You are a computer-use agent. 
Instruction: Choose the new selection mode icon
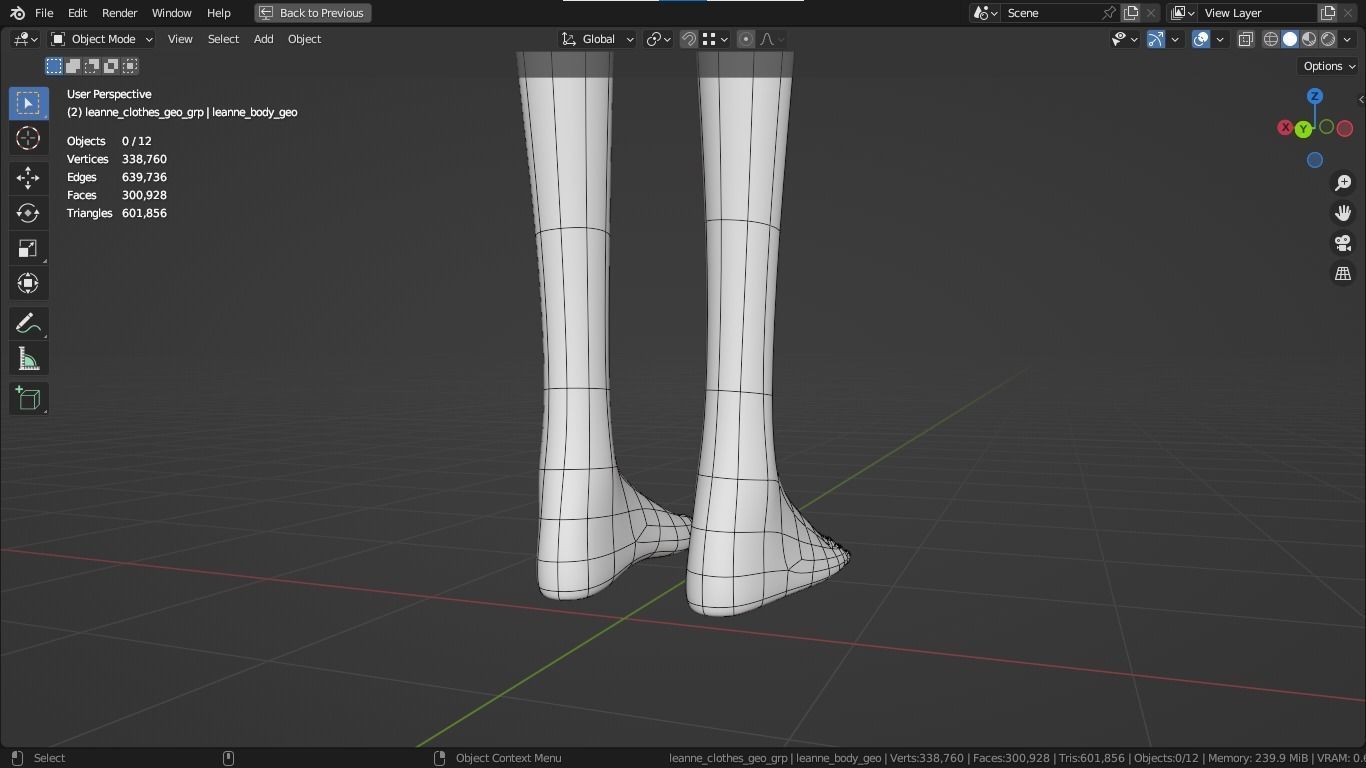tap(54, 66)
